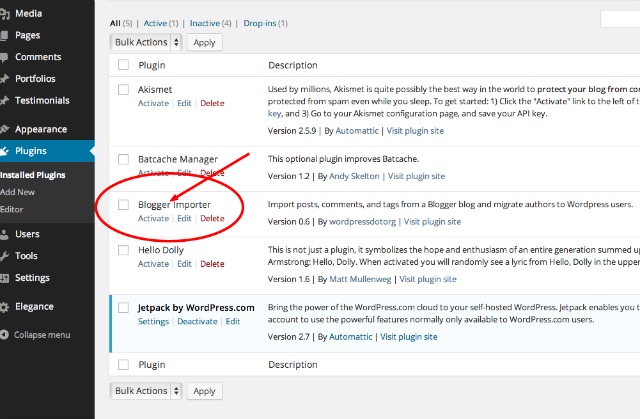The image size is (640, 419).
Task: Activate the Akismet plugin
Action: pos(153,103)
